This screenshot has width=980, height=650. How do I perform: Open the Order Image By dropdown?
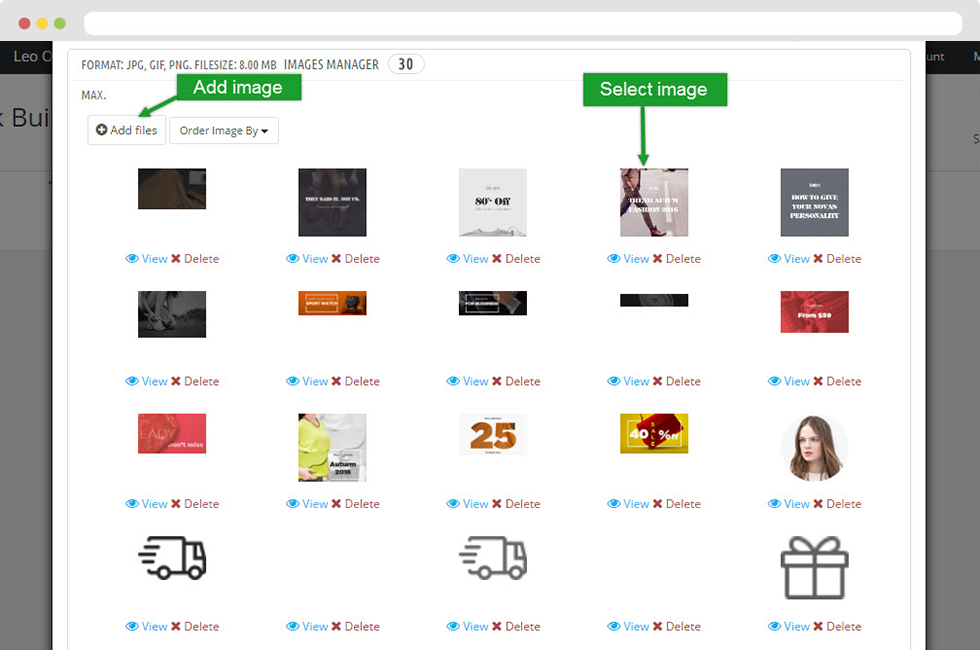(224, 131)
